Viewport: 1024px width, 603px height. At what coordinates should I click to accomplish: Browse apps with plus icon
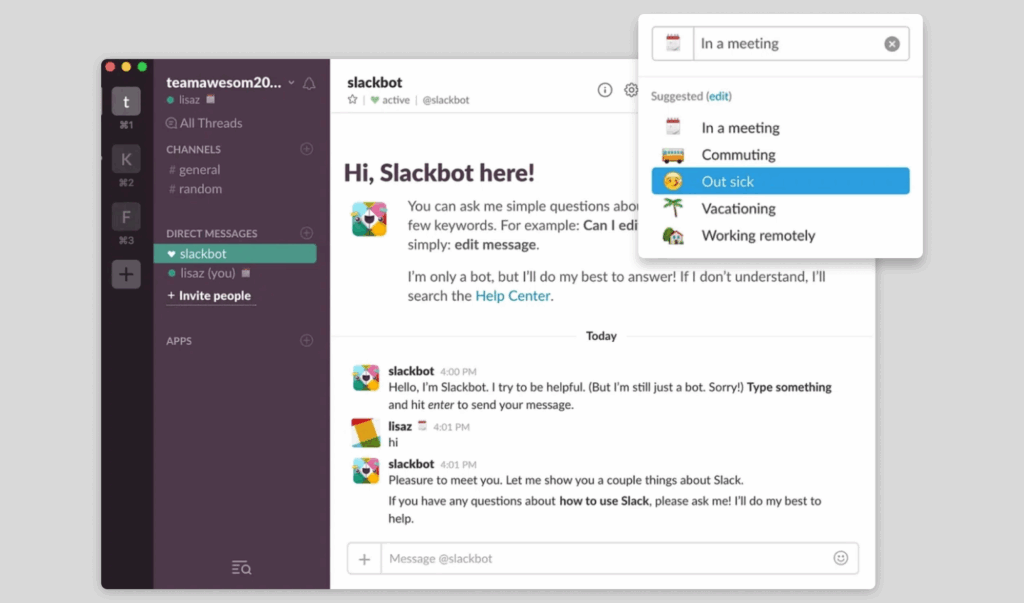306,341
